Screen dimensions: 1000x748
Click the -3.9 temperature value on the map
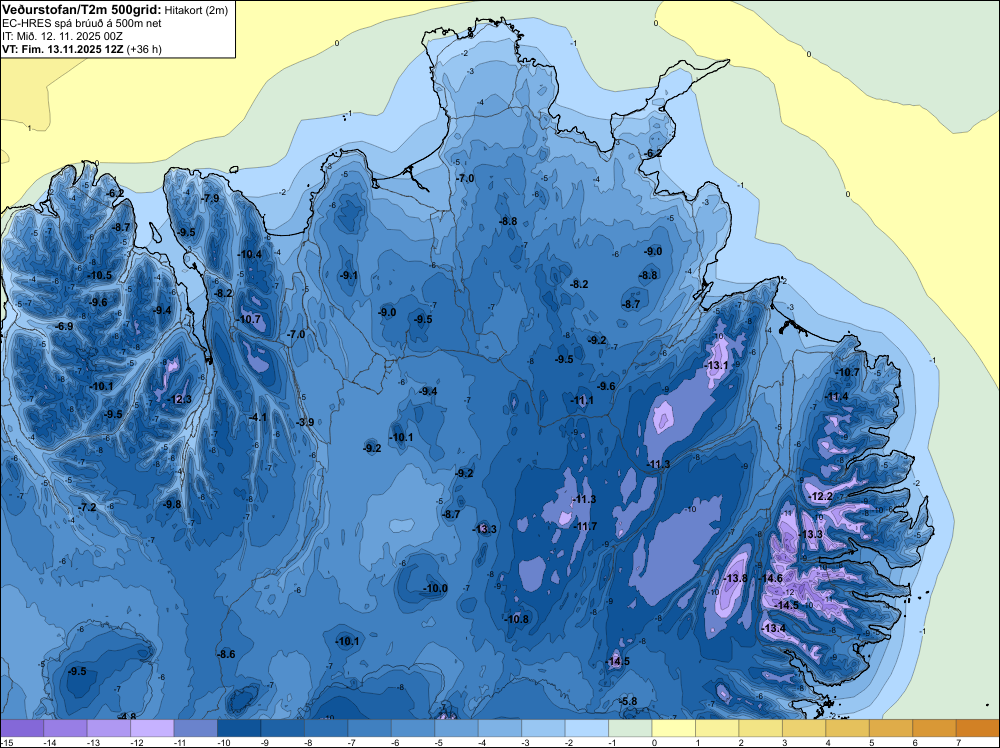[x=305, y=422]
